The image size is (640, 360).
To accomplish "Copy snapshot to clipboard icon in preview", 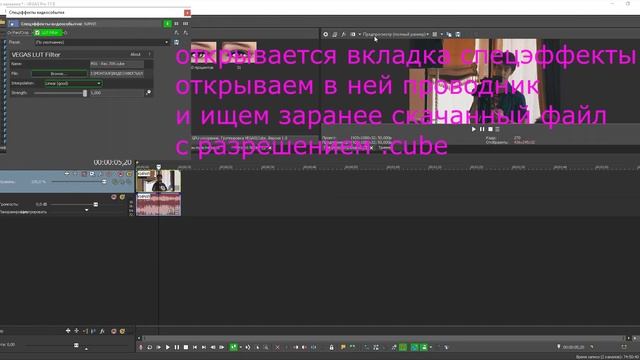I will [x=449, y=35].
